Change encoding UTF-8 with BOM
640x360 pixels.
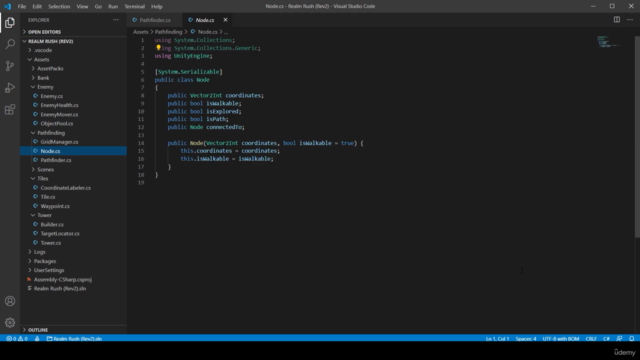click(561, 339)
